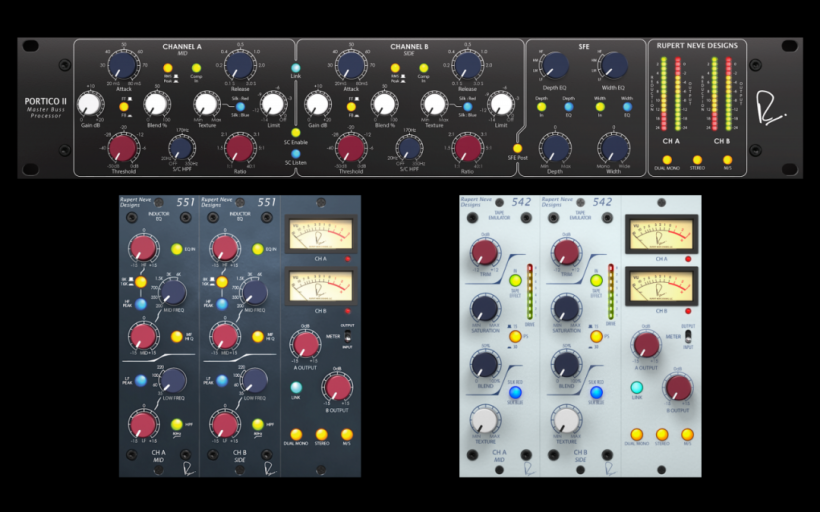Click the Channel B Ratio knob
The width and height of the screenshot is (820, 512).
click(x=468, y=148)
